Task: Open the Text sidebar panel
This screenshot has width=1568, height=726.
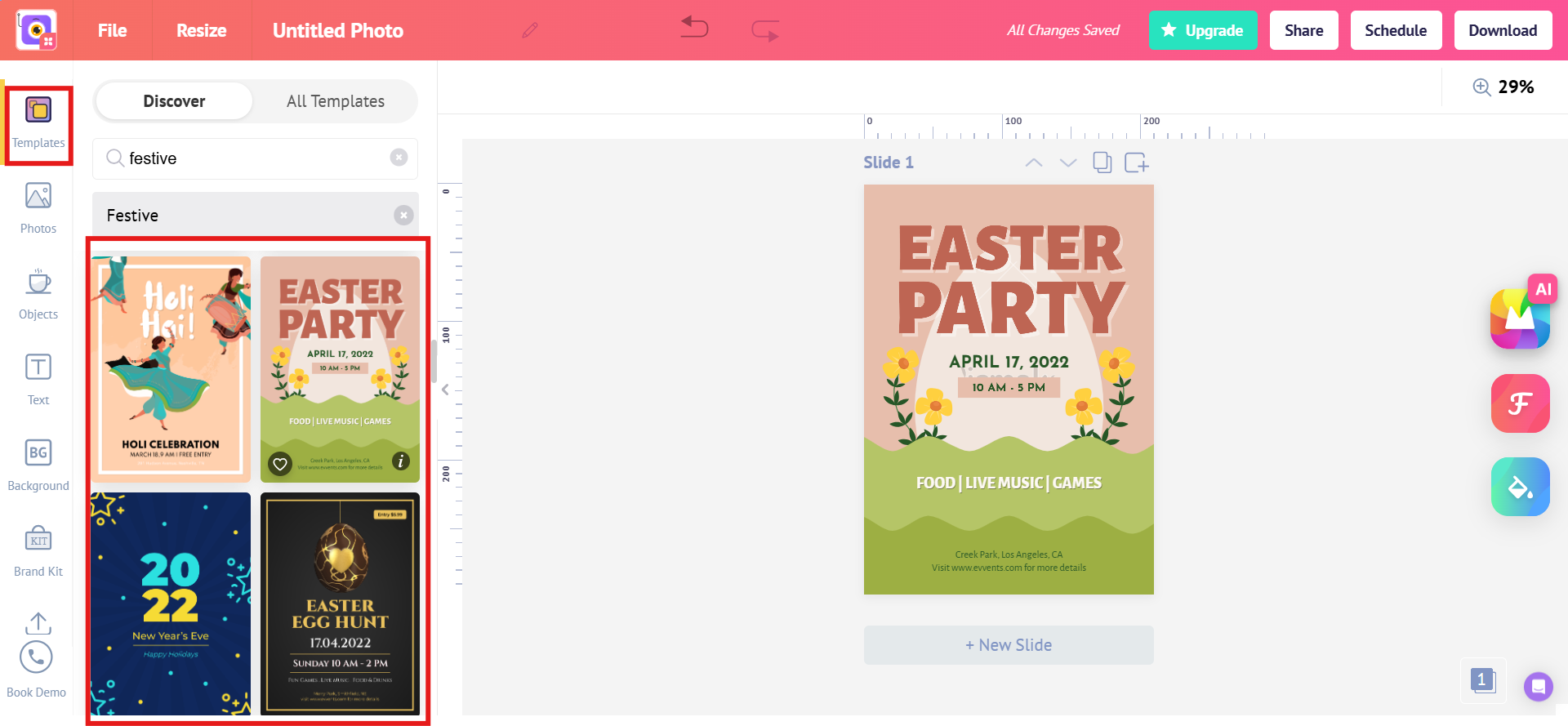Action: point(38,381)
